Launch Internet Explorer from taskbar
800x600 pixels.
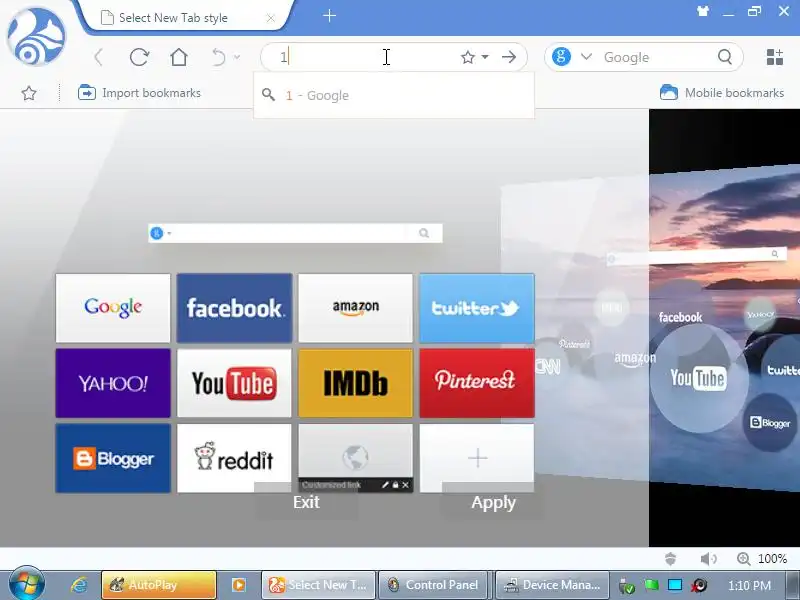coord(79,585)
